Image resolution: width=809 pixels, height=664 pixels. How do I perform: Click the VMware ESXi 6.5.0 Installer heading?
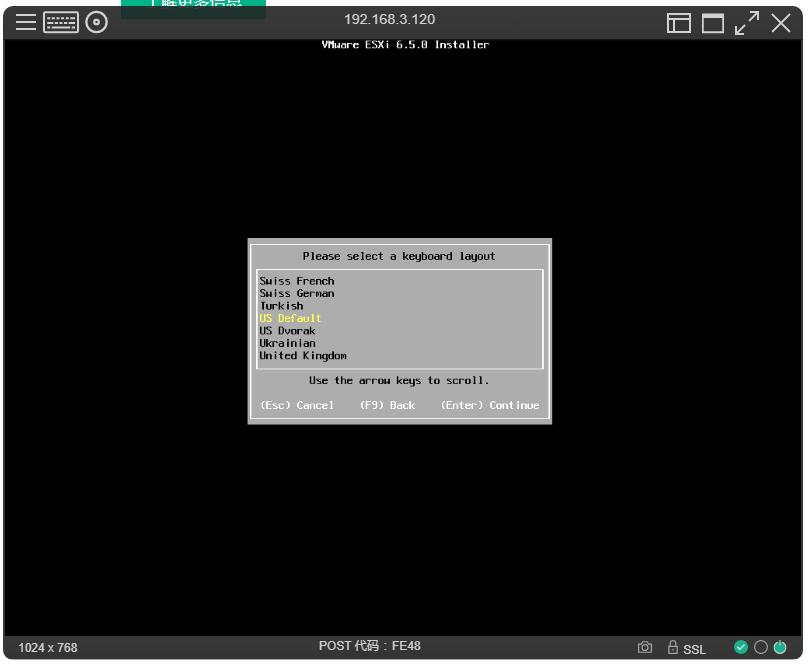(405, 45)
